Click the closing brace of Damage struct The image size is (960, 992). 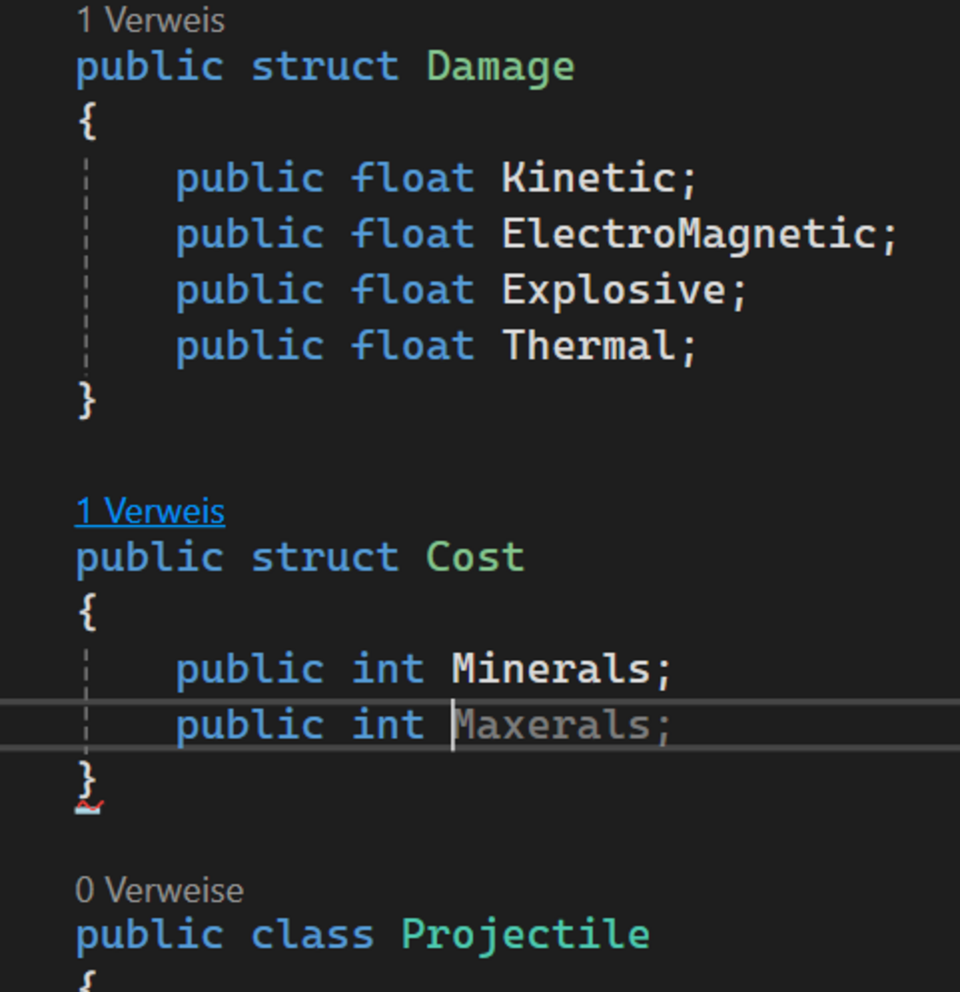[87, 400]
